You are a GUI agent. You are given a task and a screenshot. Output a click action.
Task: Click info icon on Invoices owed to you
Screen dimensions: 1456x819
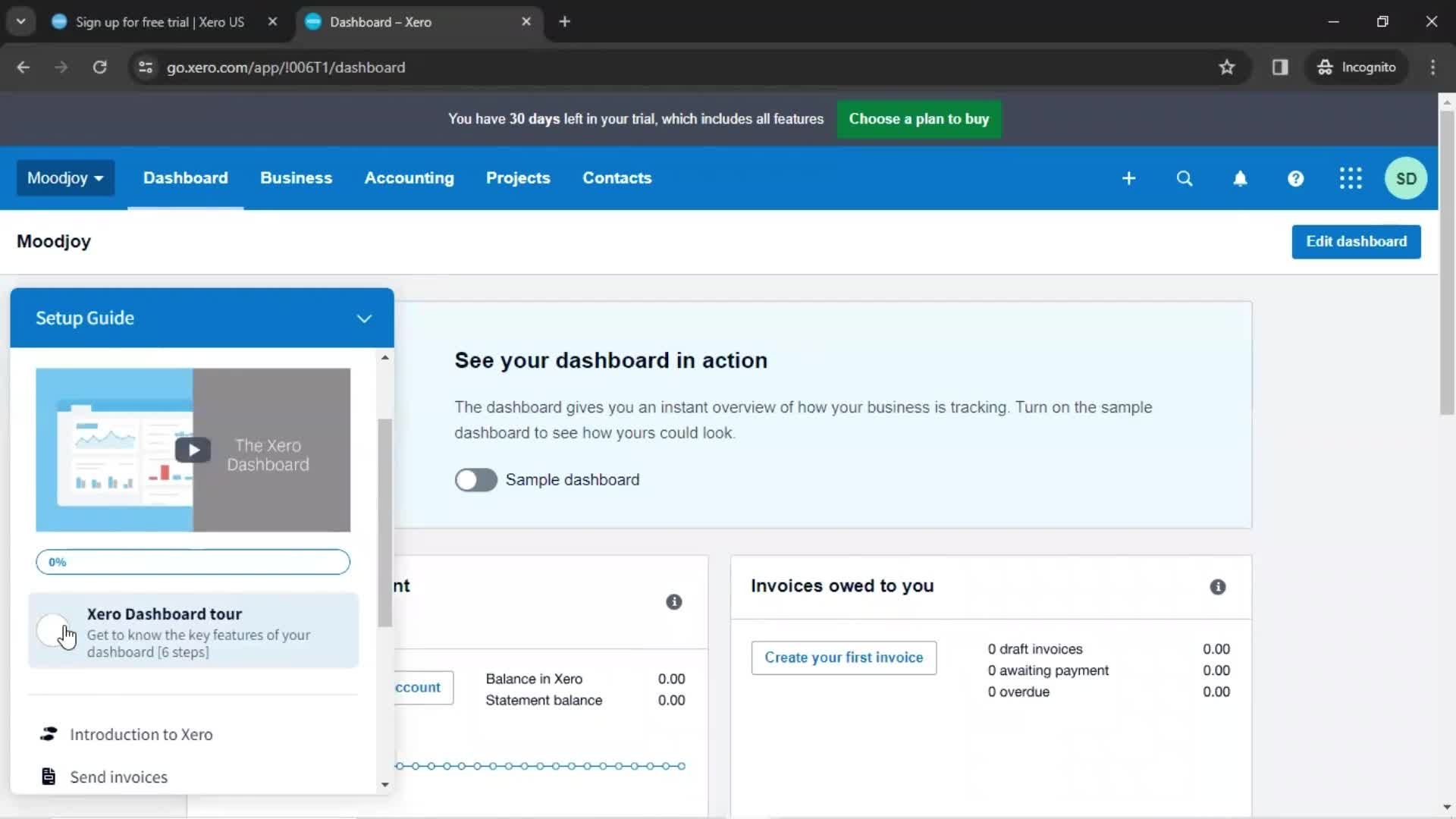pyautogui.click(x=1218, y=587)
